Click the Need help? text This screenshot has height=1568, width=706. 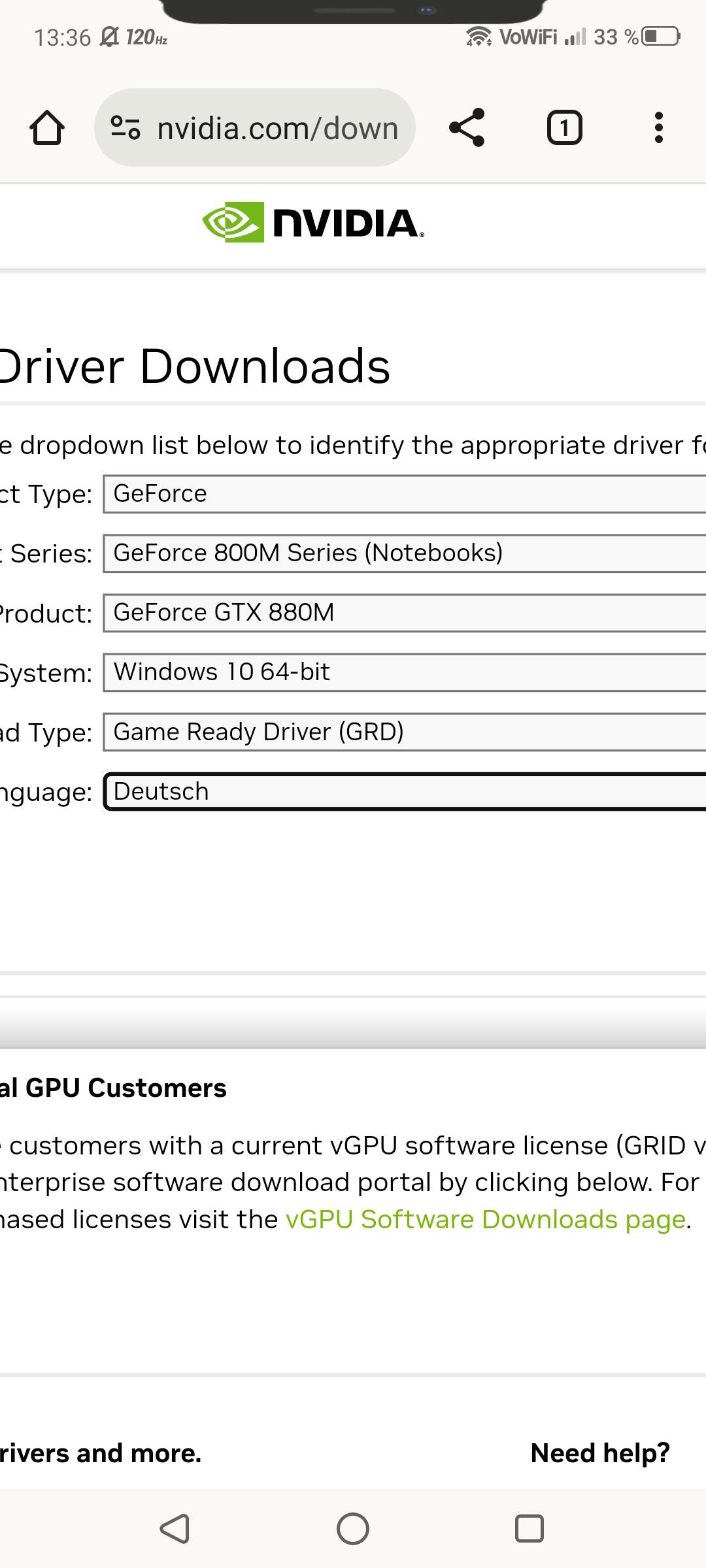600,1452
